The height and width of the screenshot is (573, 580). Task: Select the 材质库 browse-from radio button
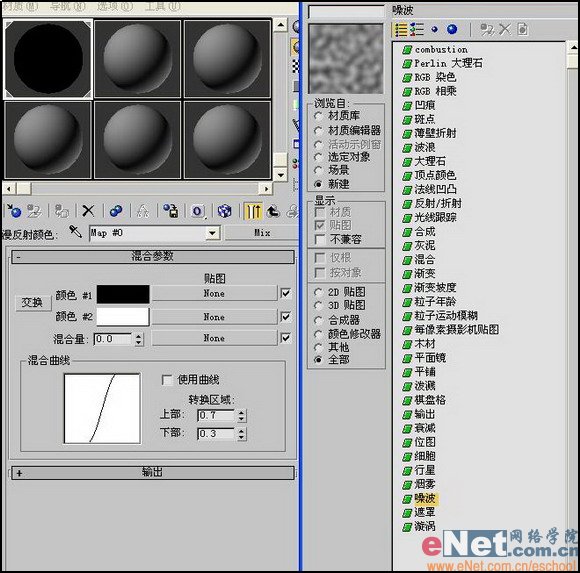coord(318,116)
